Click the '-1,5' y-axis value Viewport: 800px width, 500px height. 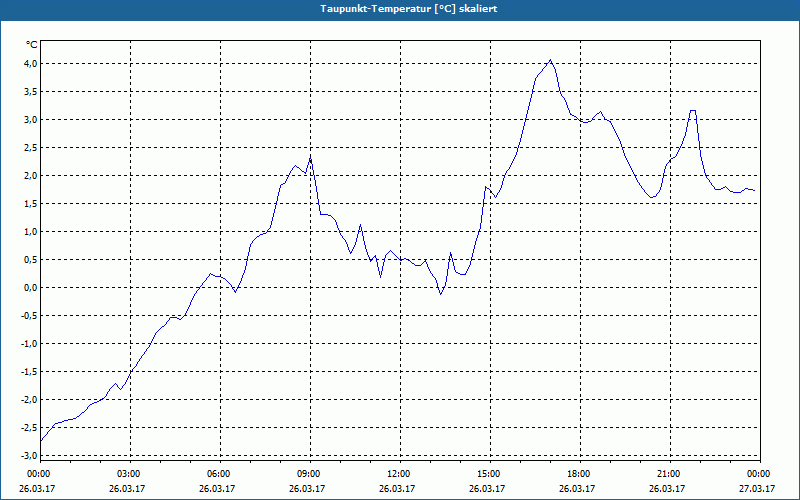click(x=29, y=371)
